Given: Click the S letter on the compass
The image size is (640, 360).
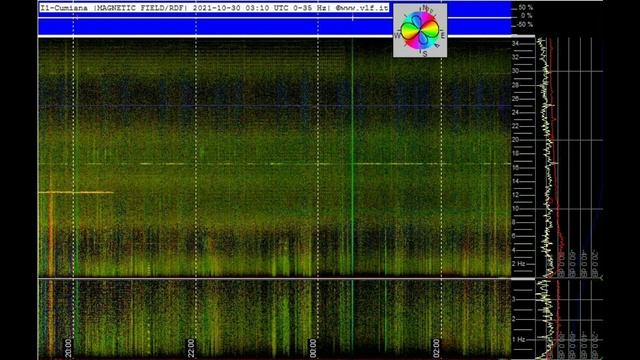Looking at the screenshot, I should pos(425,53).
